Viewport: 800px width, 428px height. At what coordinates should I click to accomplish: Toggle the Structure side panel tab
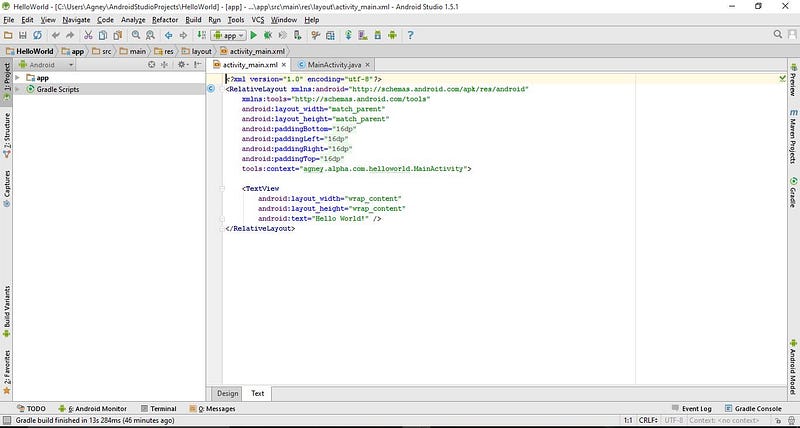pyautogui.click(x=7, y=134)
